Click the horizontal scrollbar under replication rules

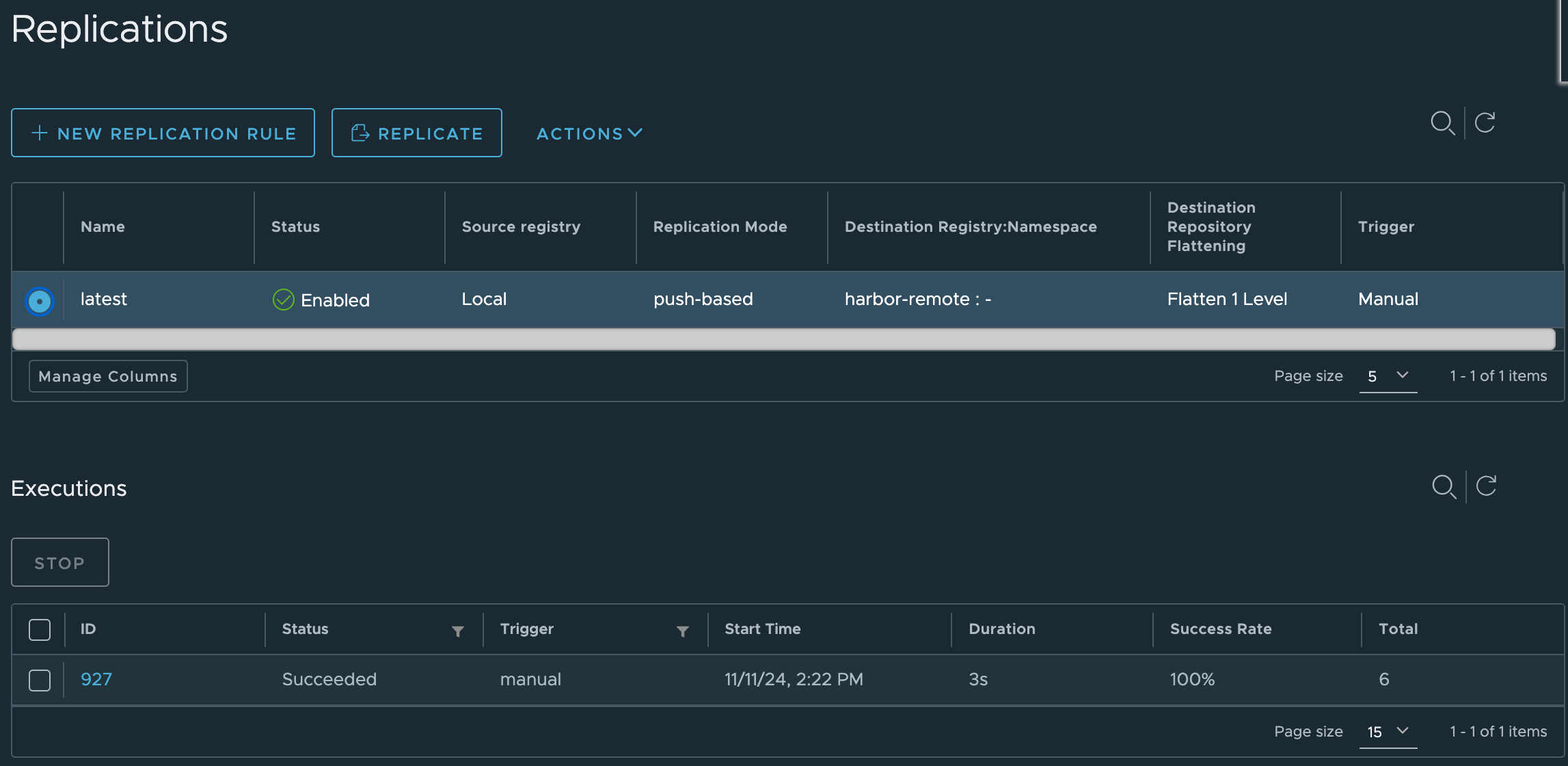pos(783,339)
